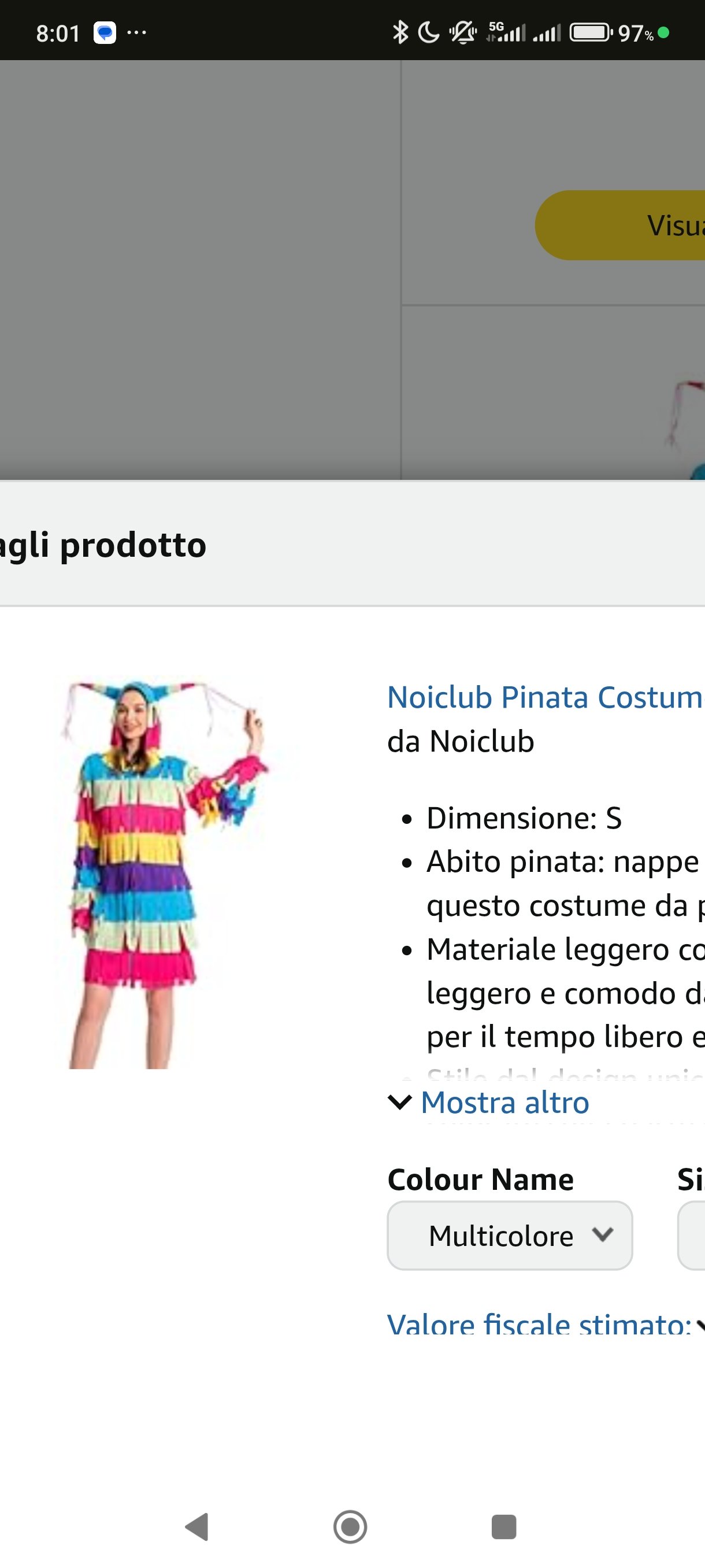Tap the three-dot notification overflow icon
The height and width of the screenshot is (1568, 705).
pyautogui.click(x=136, y=32)
